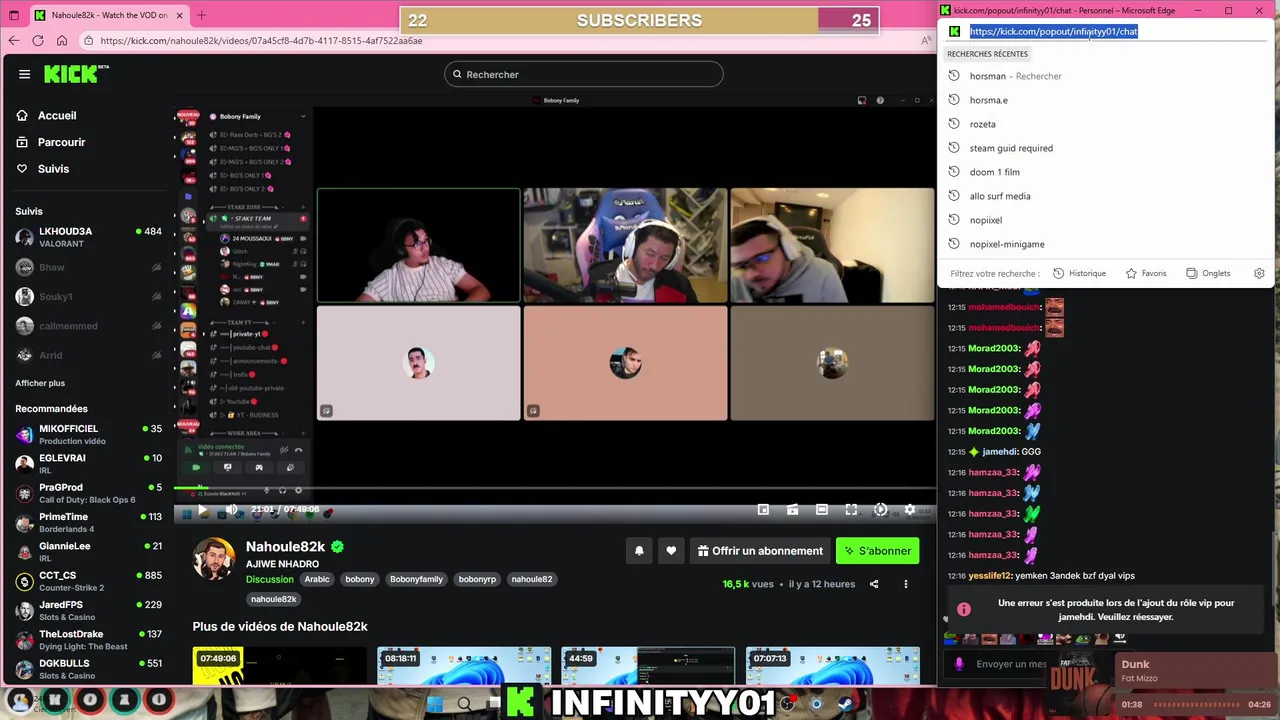Viewport: 1280px width, 720px height.
Task: Go to the Kick logo home page
Action: (76, 74)
